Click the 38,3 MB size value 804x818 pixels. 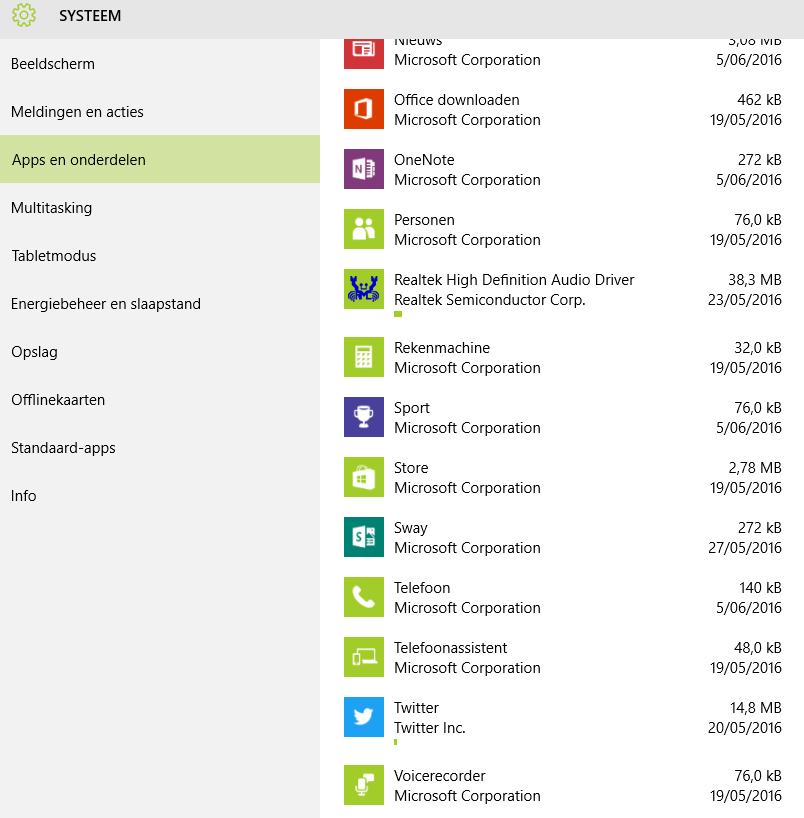(755, 280)
